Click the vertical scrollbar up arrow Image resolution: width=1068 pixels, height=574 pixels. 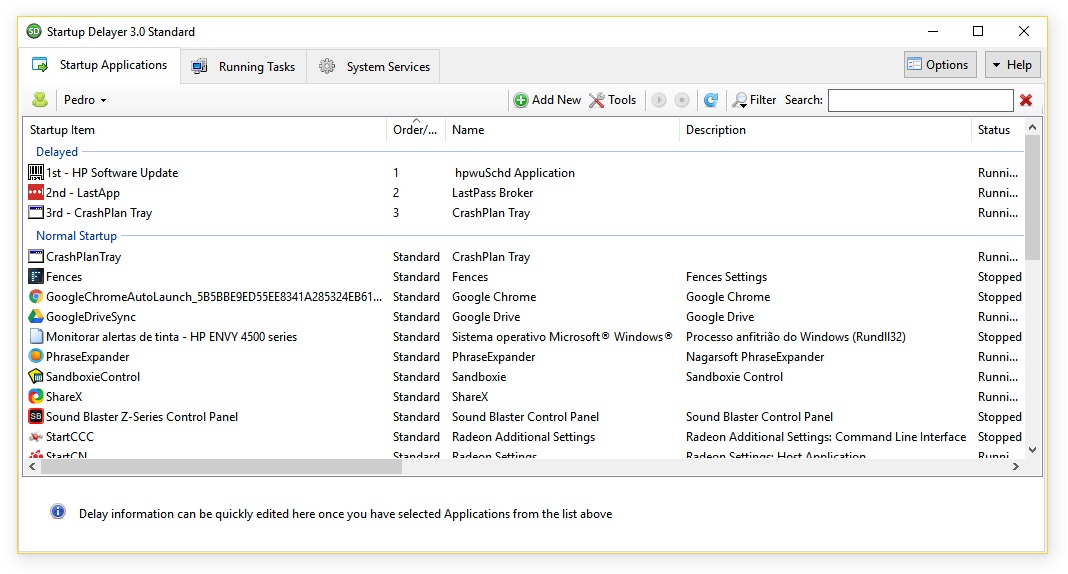tap(1033, 127)
